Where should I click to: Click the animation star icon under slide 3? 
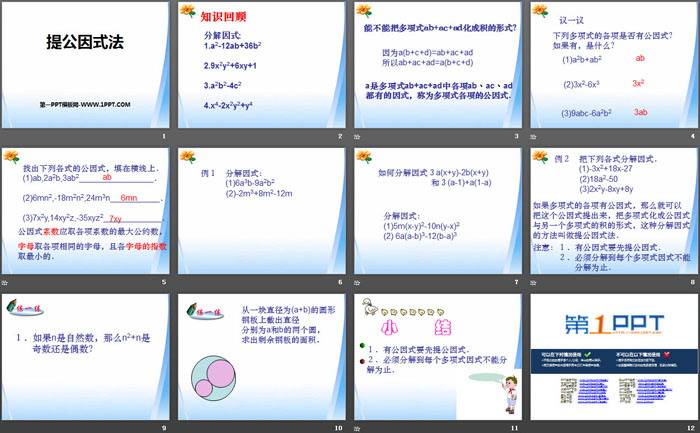(357, 137)
